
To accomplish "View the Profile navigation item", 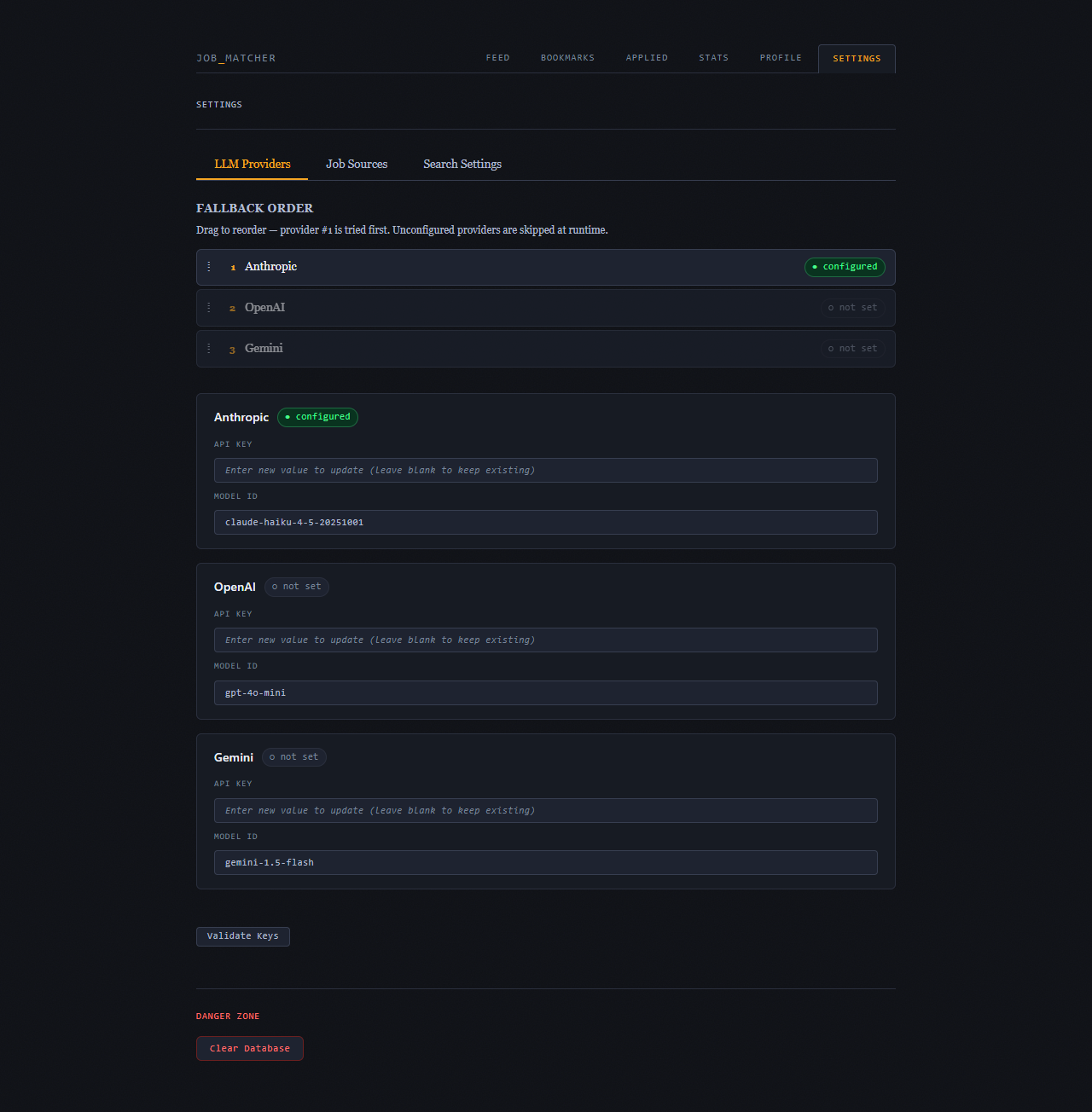I will [x=780, y=57].
